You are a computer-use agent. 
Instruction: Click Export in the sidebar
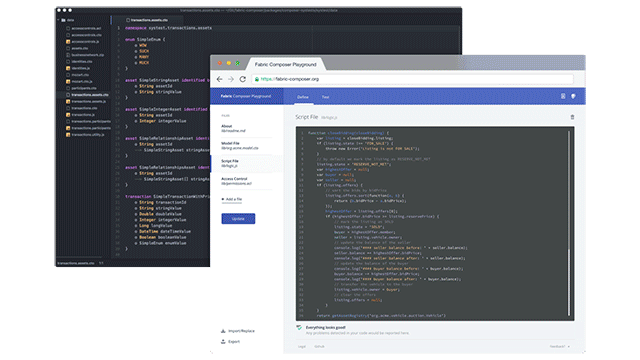click(234, 342)
